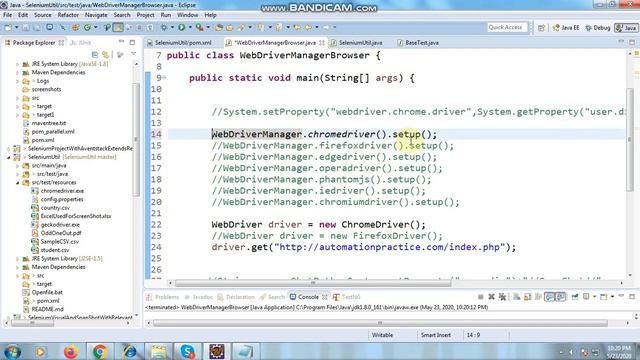Toggle Show Console on standard error change
The image size is (640, 360).
pyautogui.click(x=561, y=297)
